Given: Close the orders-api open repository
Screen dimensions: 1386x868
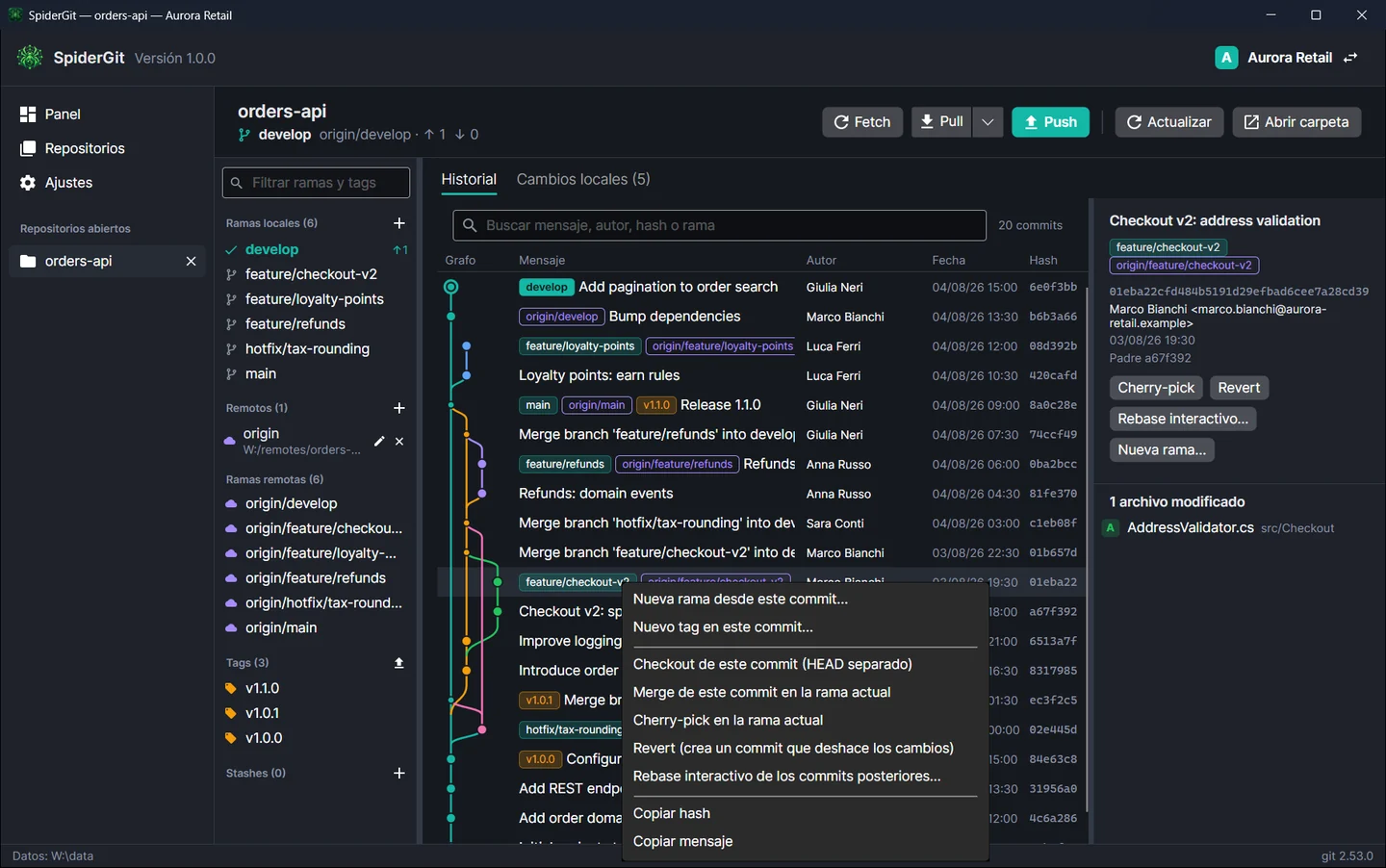Looking at the screenshot, I should [x=191, y=261].
